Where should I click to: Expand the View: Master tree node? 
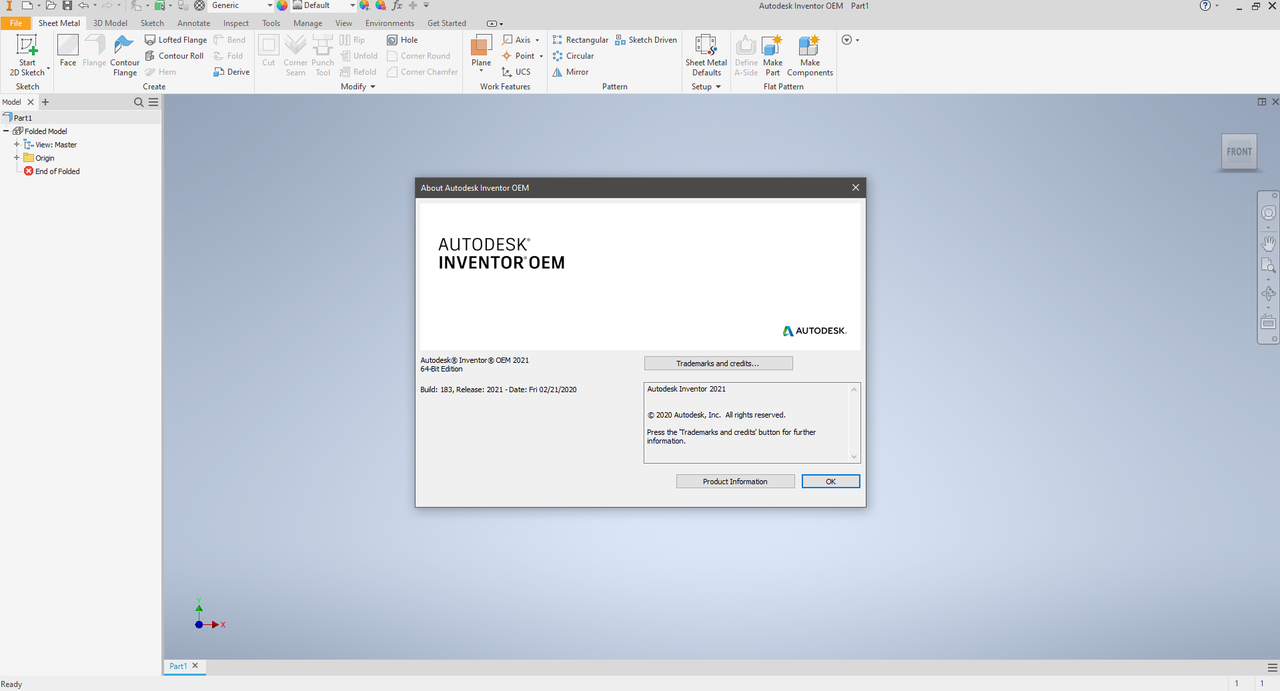pyautogui.click(x=17, y=145)
